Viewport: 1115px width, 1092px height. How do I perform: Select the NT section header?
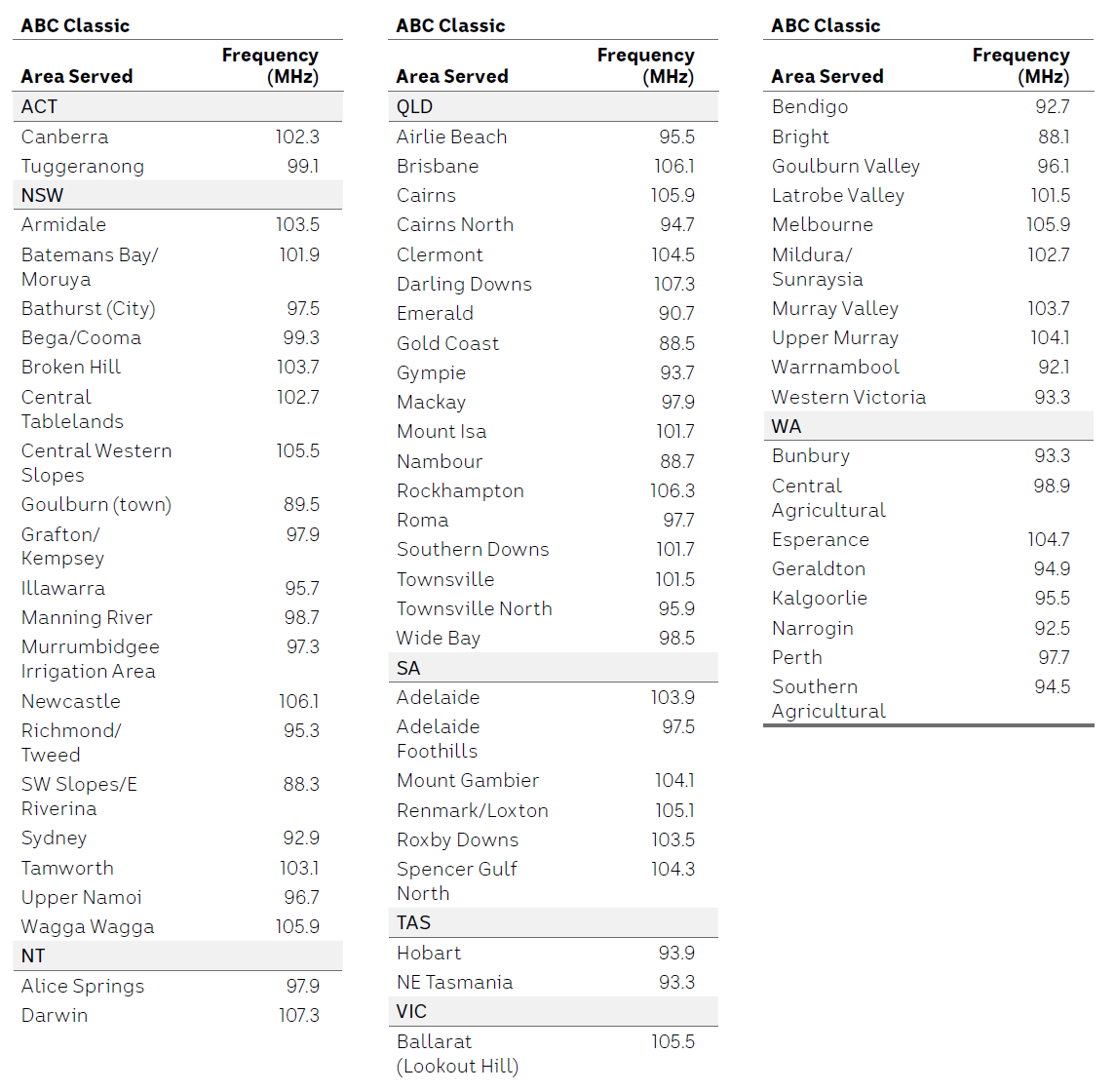pyautogui.click(x=177, y=955)
